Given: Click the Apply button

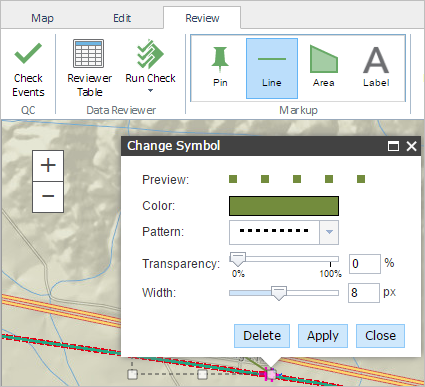Looking at the screenshot, I should click(323, 336).
